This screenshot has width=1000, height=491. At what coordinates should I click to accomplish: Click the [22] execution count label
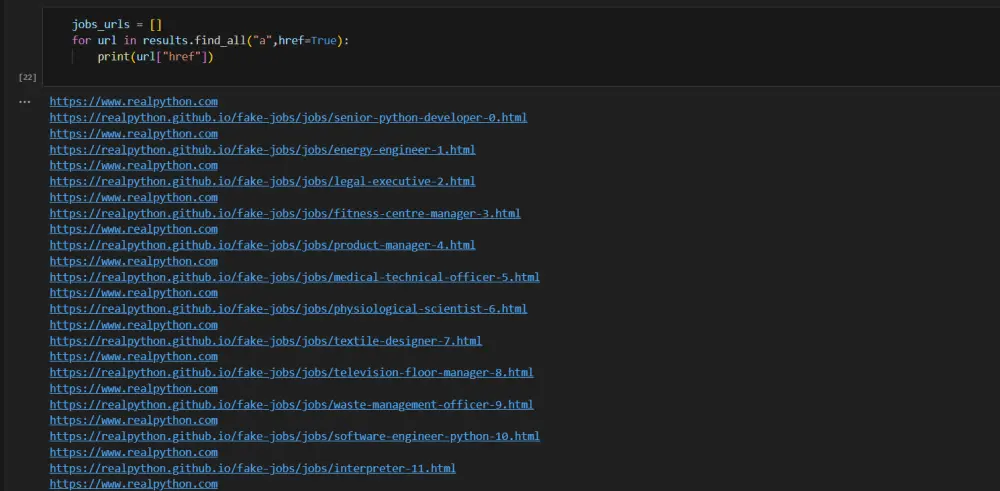(27, 77)
